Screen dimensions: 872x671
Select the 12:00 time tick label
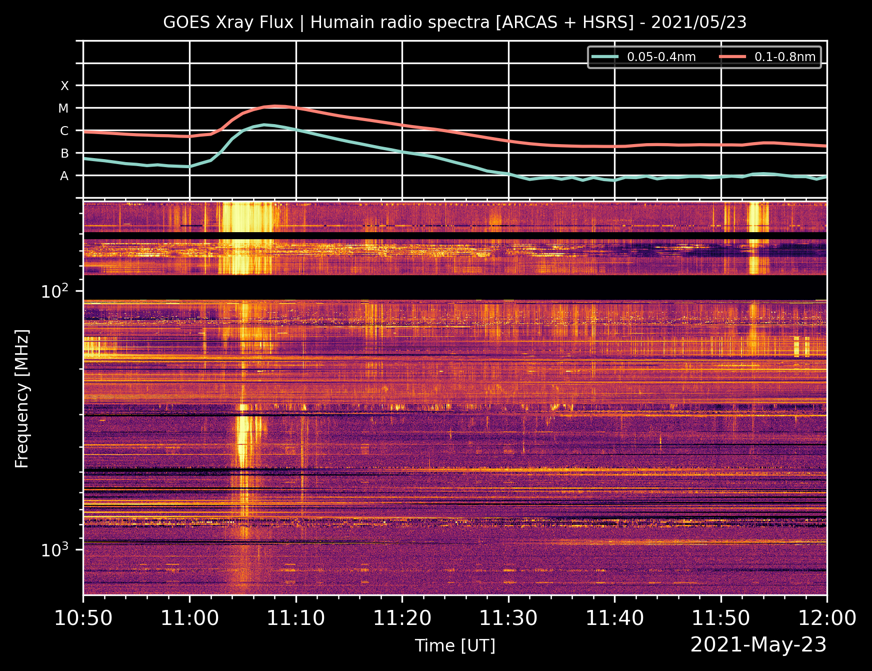pos(826,620)
